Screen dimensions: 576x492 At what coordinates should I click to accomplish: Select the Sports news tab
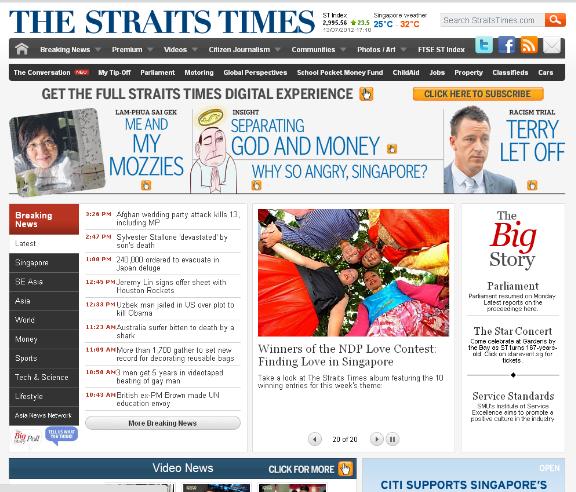tap(44, 358)
